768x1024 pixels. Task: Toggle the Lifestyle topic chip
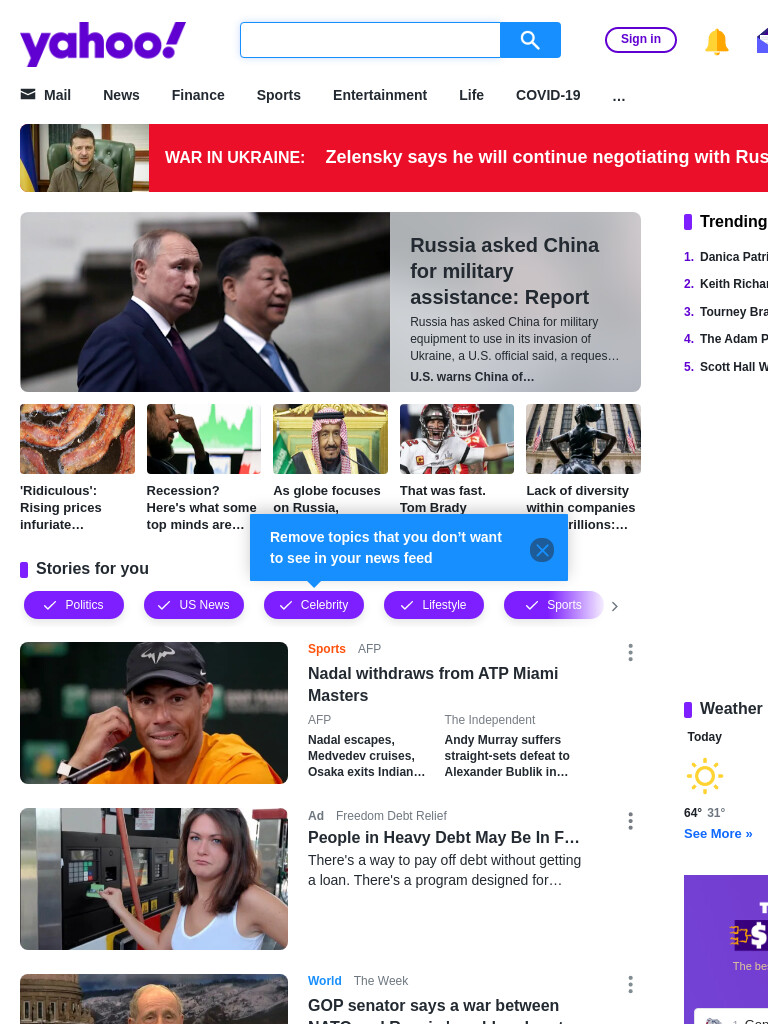[x=434, y=605]
